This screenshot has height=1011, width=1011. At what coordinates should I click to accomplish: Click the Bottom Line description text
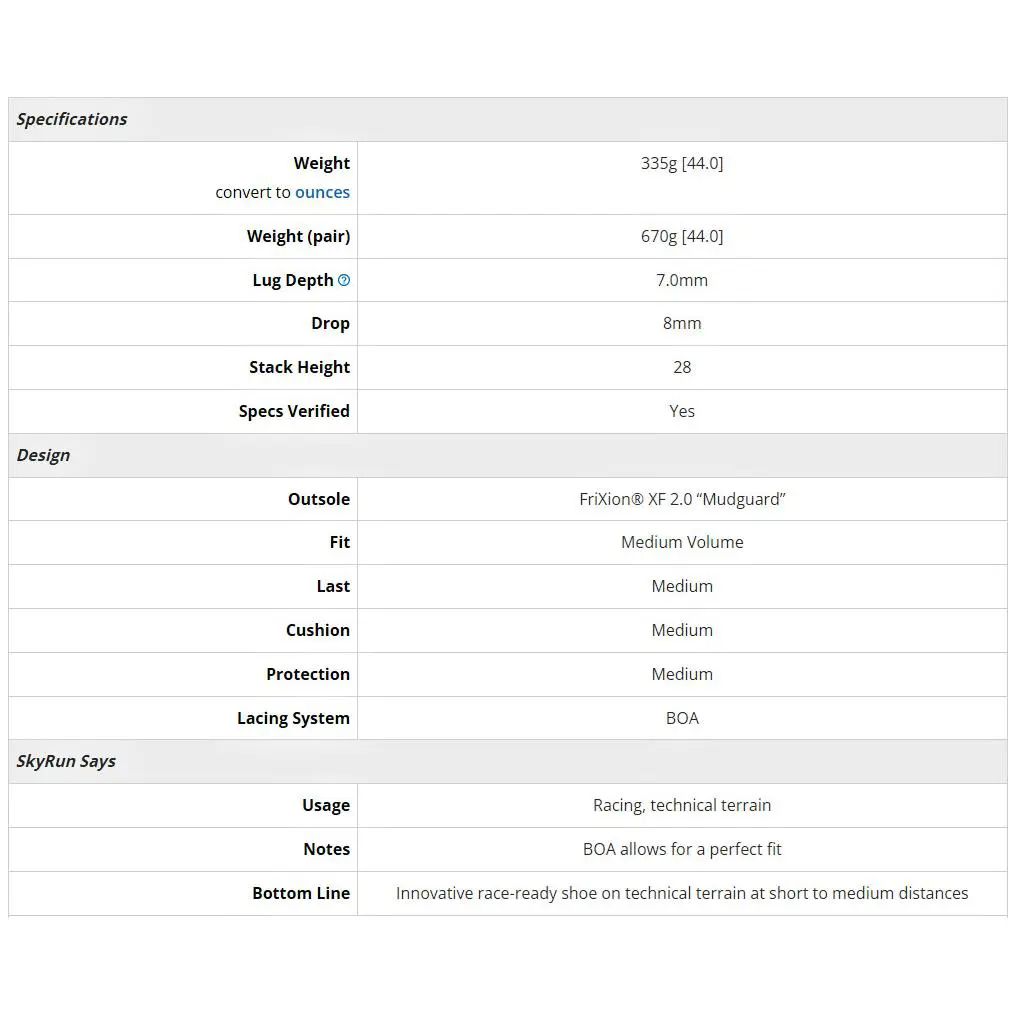click(x=682, y=893)
